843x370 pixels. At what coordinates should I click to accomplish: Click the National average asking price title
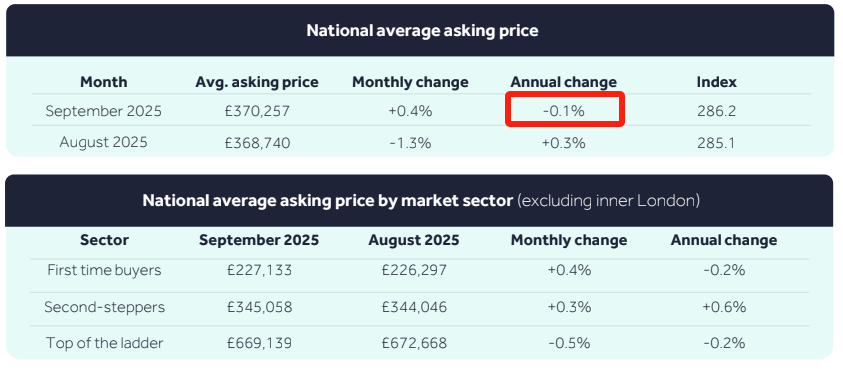click(422, 30)
